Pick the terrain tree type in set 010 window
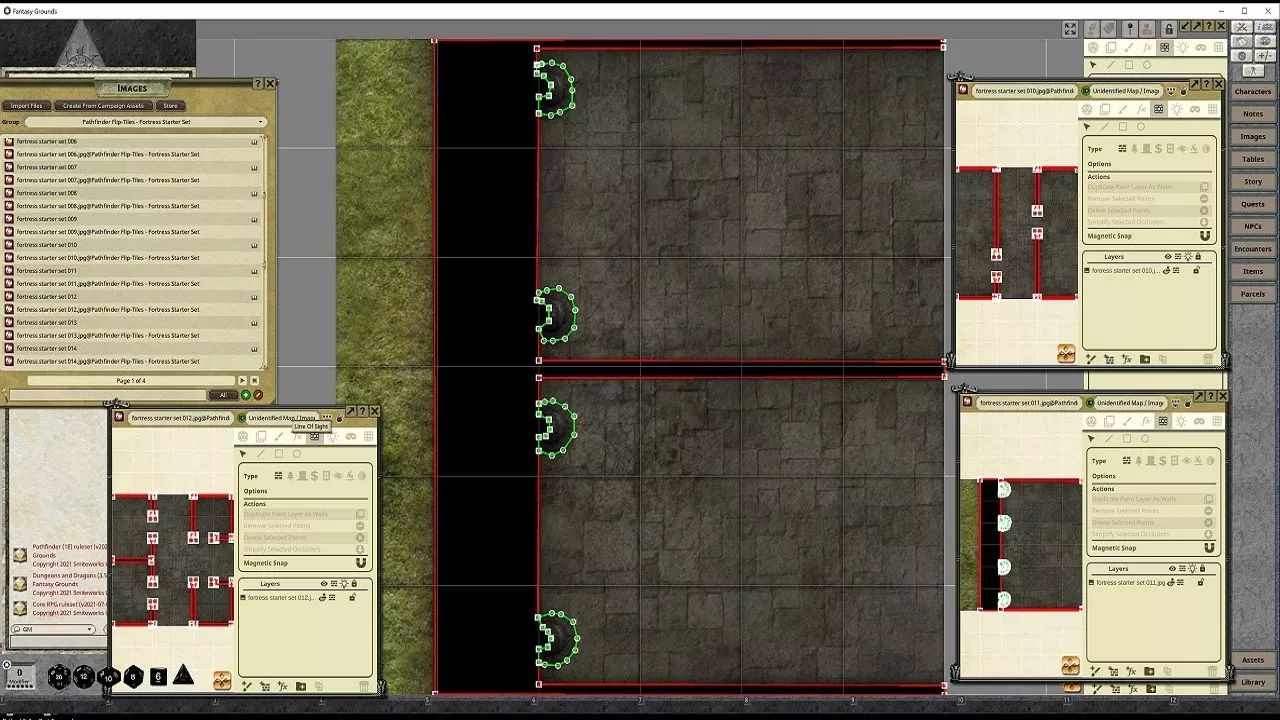The height and width of the screenshot is (720, 1280). (1134, 149)
